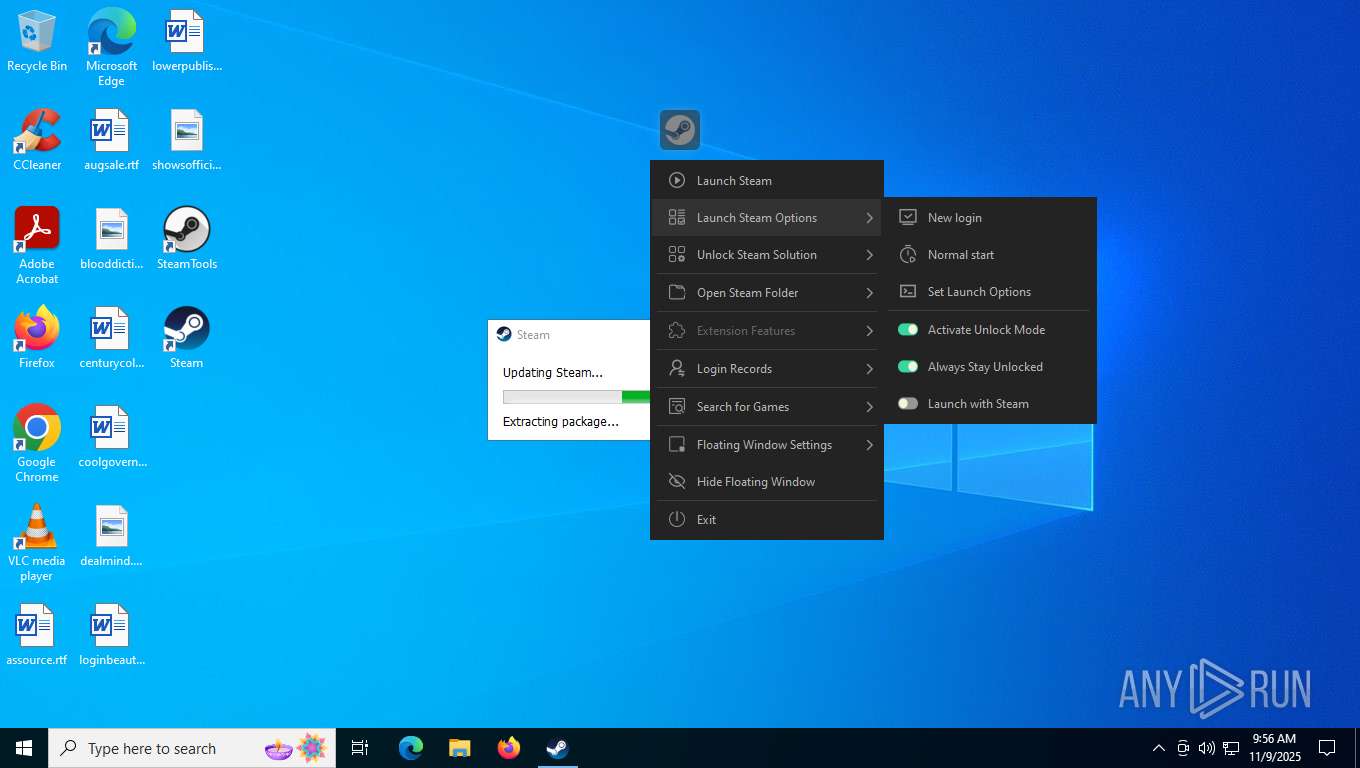Click the icon next to Launch Steam Options
The image size is (1360, 768).
coord(677,218)
